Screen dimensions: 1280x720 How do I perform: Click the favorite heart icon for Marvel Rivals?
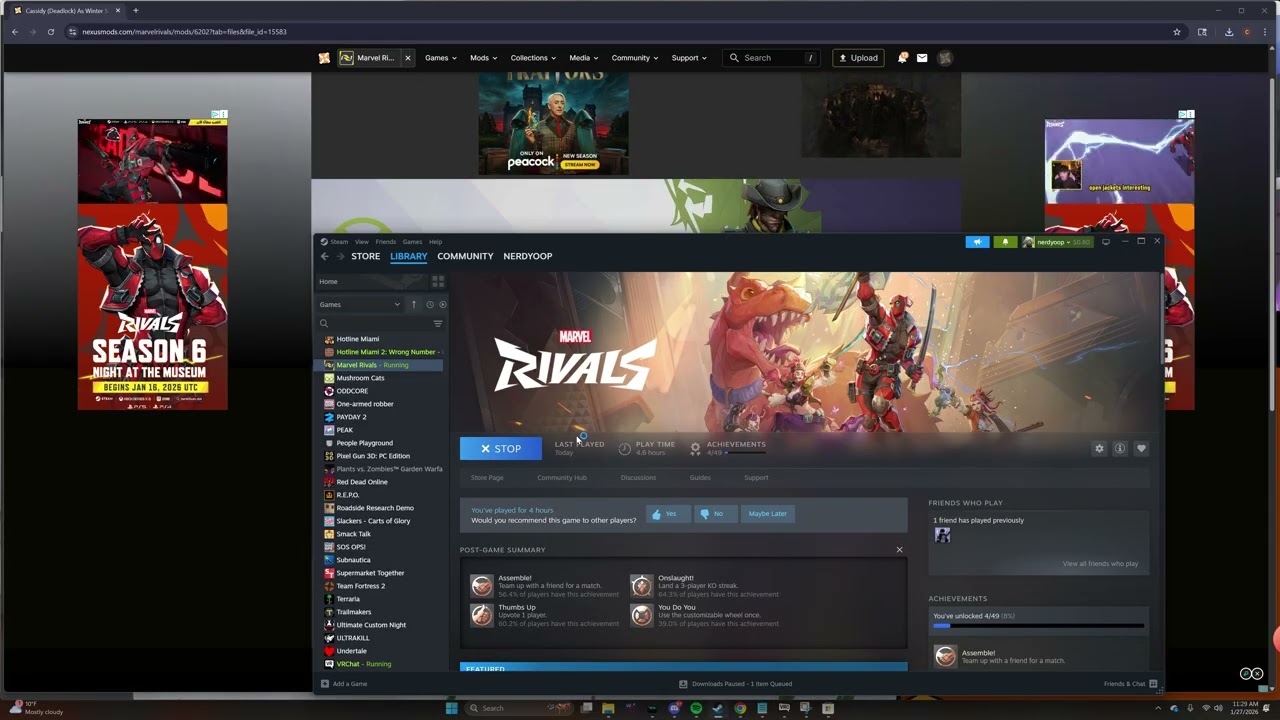point(1141,449)
